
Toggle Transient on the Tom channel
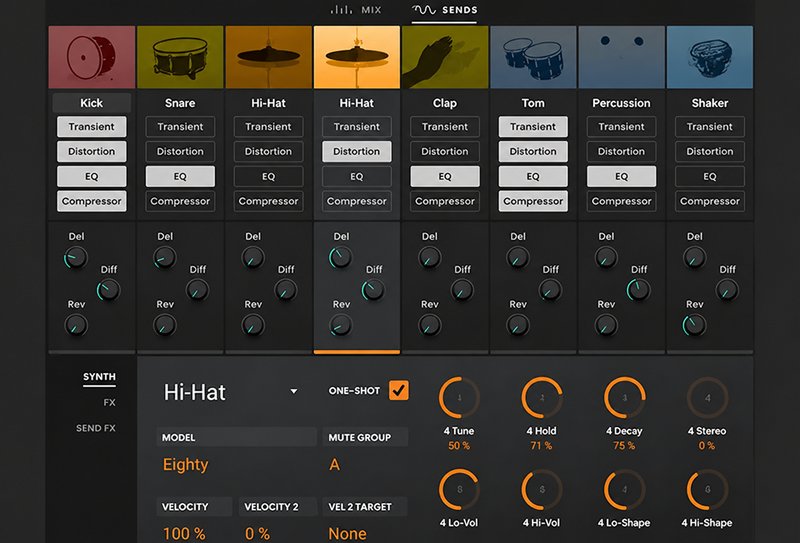pyautogui.click(x=533, y=127)
